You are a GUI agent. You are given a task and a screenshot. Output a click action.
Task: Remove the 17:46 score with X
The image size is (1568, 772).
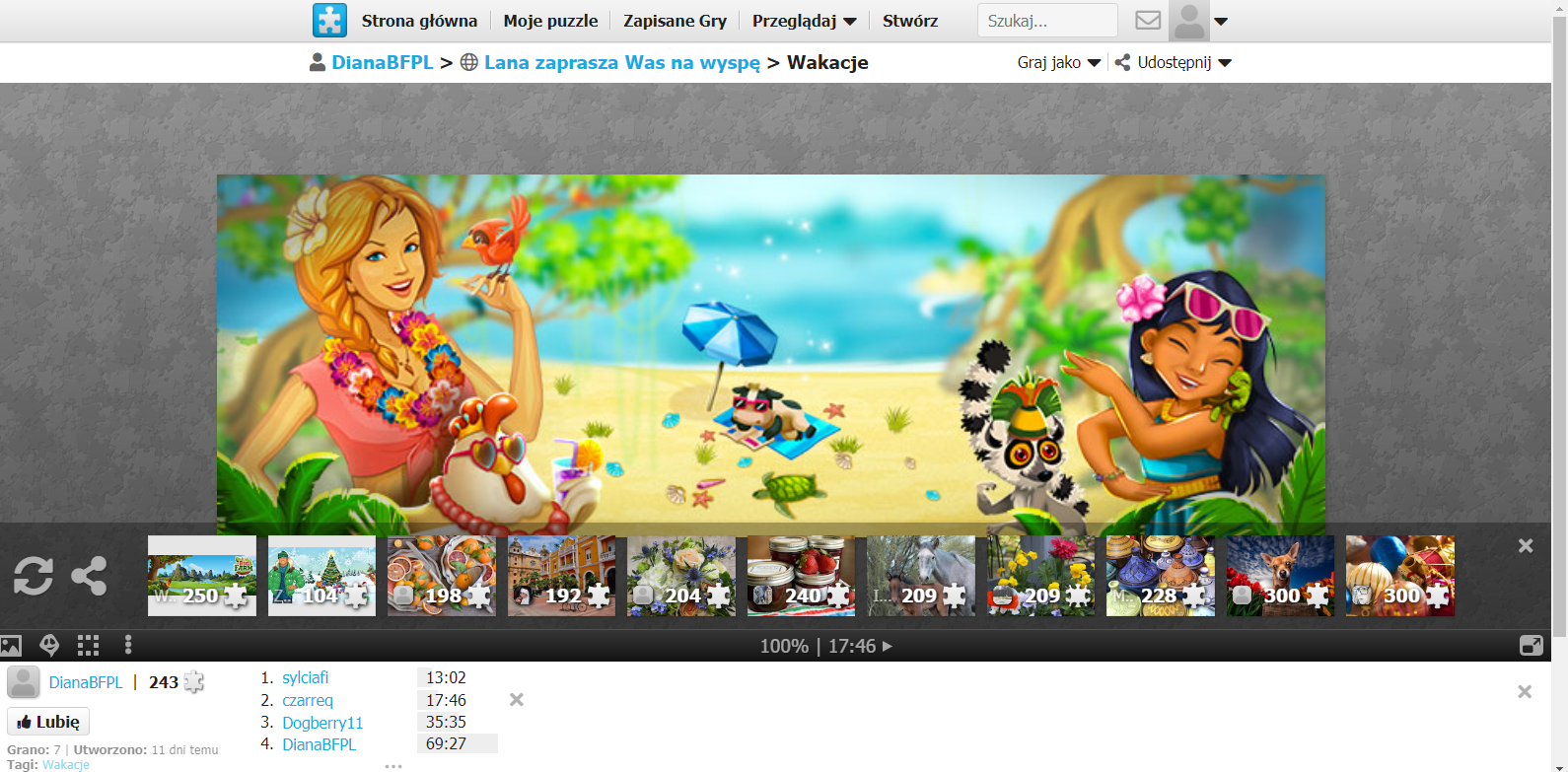[x=516, y=700]
